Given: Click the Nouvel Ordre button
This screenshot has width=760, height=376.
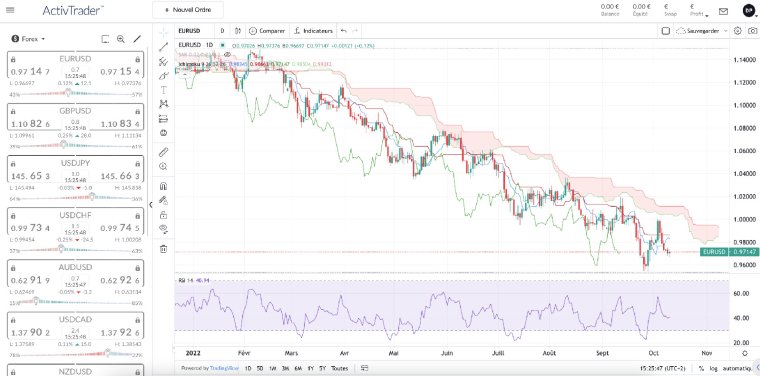Looking at the screenshot, I should click(x=188, y=10).
